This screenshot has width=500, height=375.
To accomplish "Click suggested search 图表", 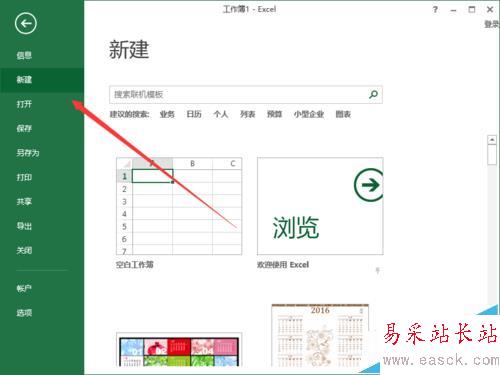I will pos(343,114).
